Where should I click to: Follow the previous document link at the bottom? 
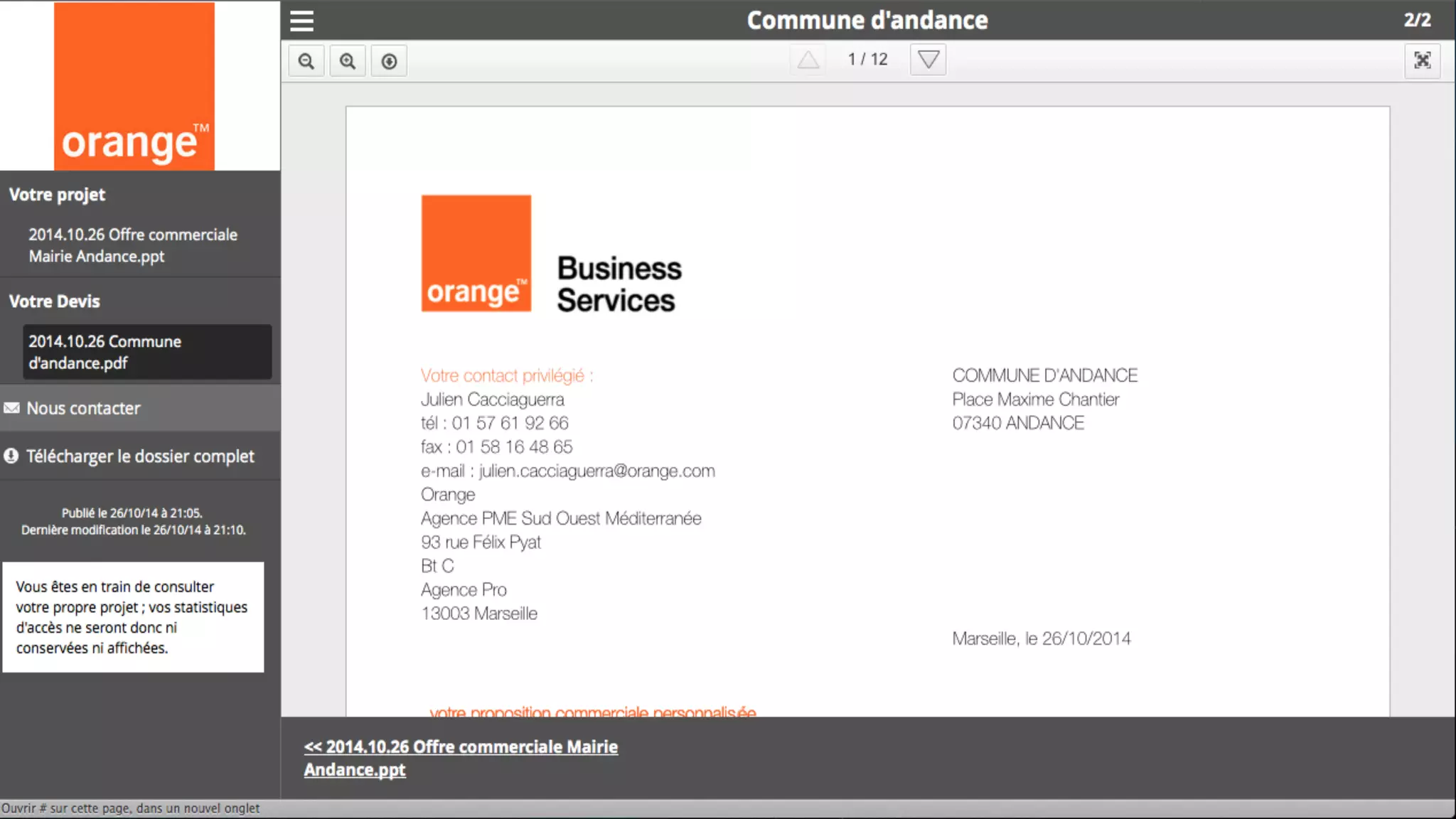(x=461, y=758)
